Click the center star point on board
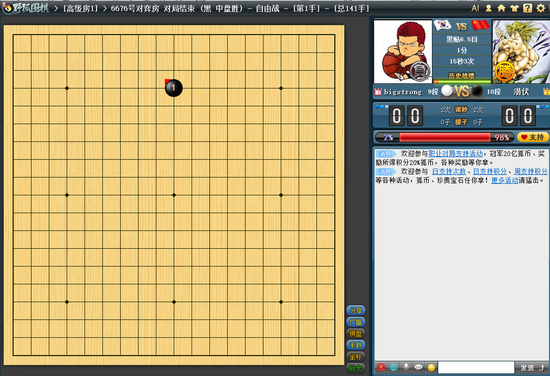The width and height of the screenshot is (550, 376). (174, 195)
